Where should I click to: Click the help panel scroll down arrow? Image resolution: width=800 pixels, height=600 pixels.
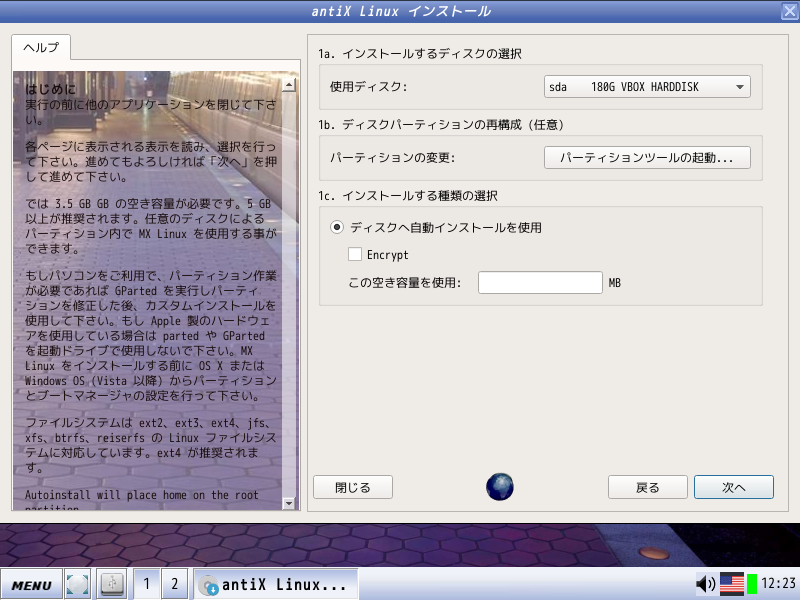289,503
